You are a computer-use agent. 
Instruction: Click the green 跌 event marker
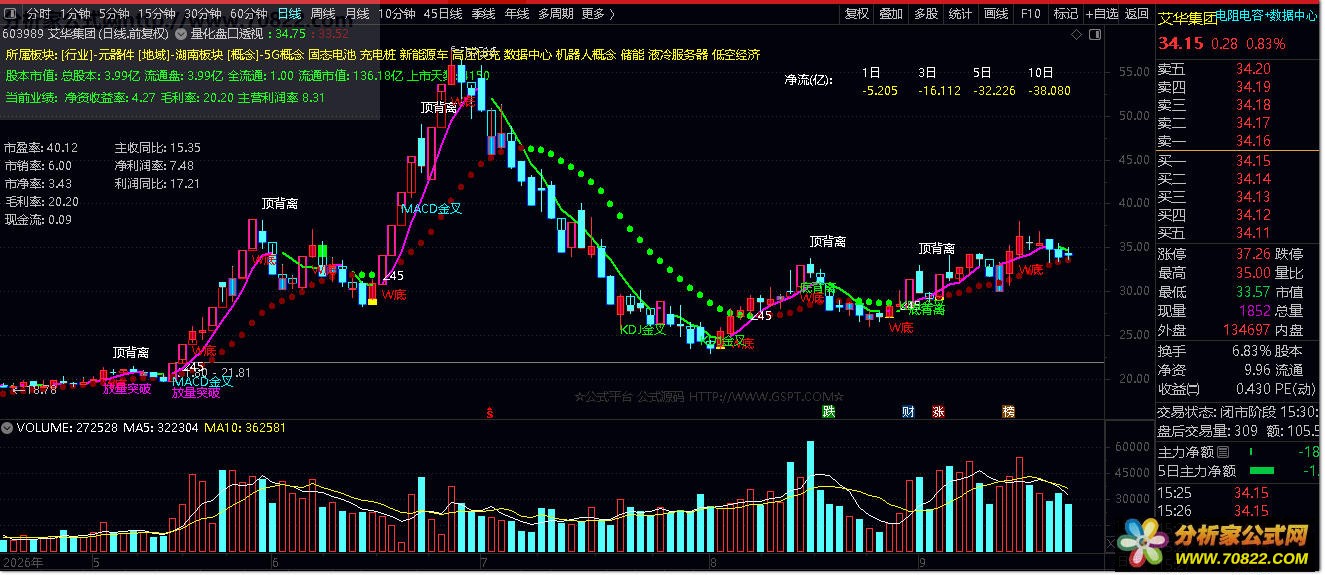[x=828, y=411]
